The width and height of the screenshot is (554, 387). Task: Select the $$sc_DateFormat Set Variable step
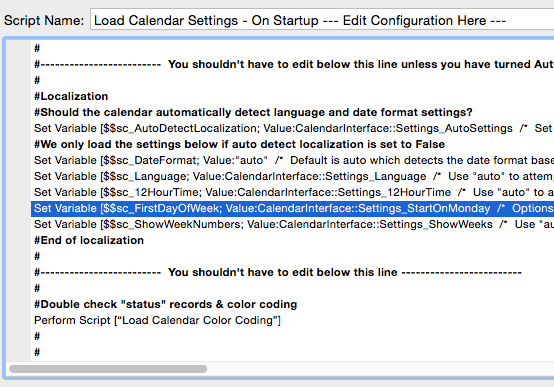point(293,160)
